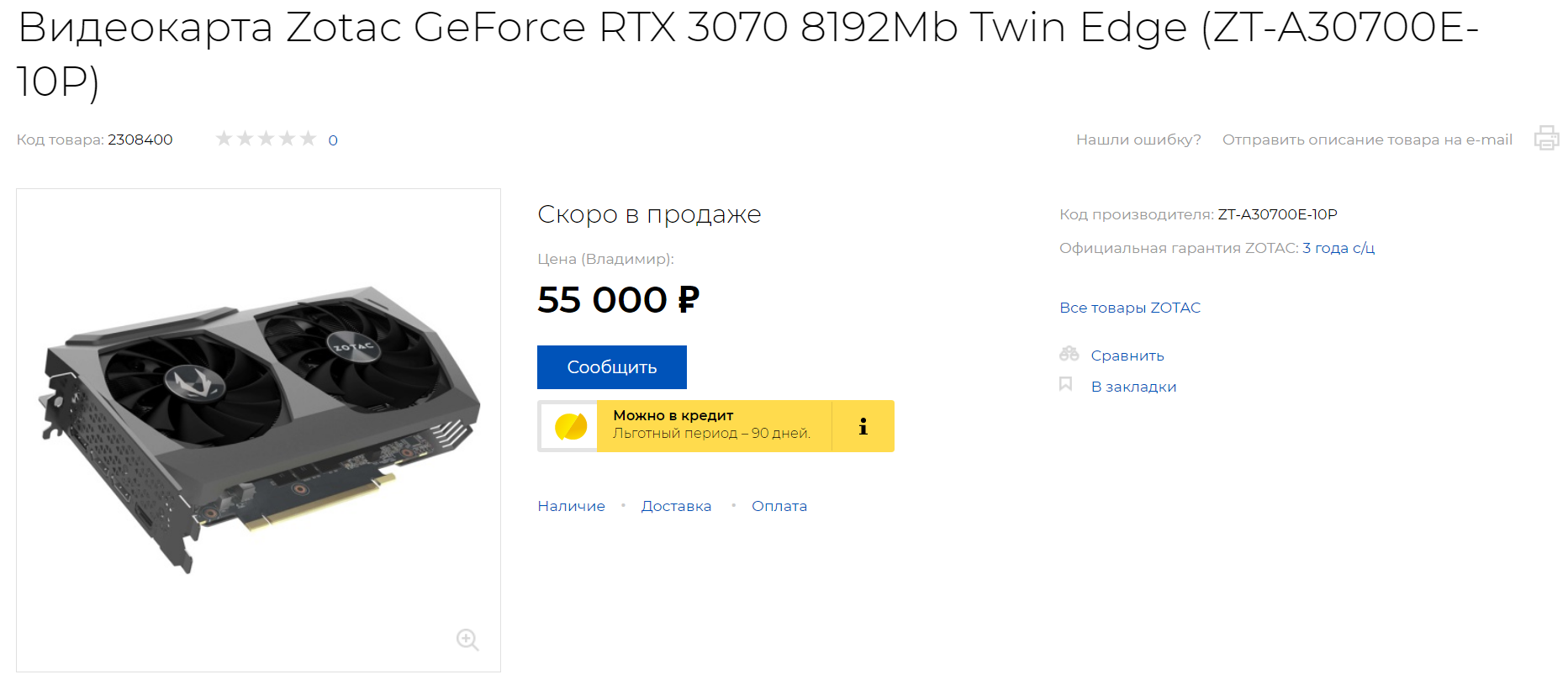This screenshot has width=1568, height=685.
Task: Click the Нашли ошибку? link
Action: point(1138,140)
